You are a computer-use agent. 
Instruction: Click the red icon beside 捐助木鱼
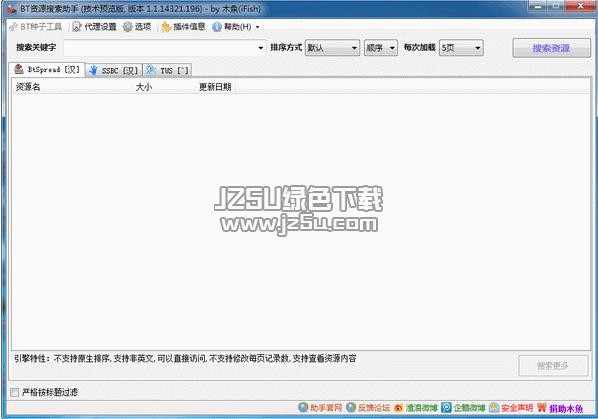[x=542, y=408]
